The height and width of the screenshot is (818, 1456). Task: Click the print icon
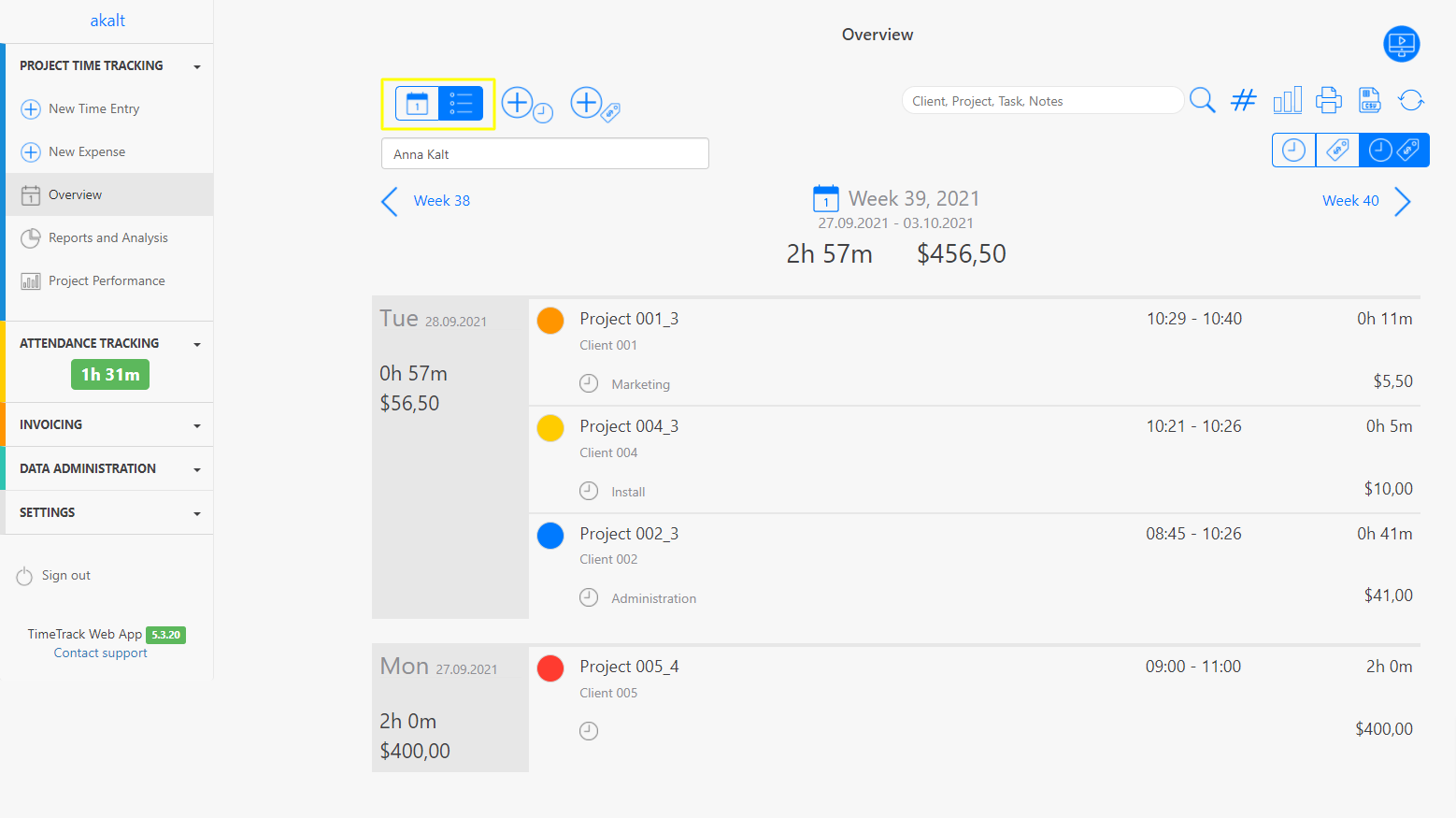point(1329,100)
